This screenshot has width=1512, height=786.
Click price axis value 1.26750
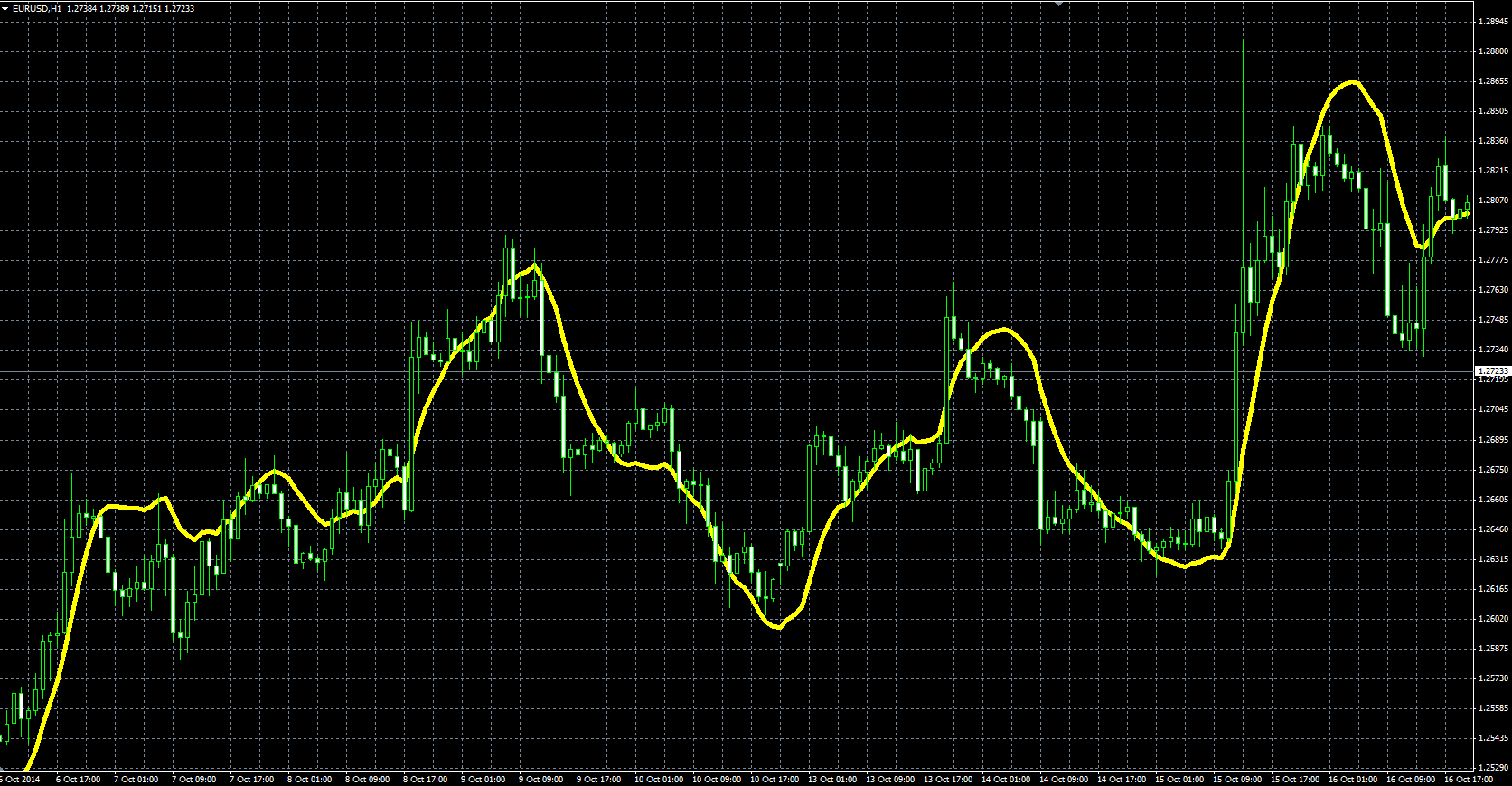(x=1493, y=470)
